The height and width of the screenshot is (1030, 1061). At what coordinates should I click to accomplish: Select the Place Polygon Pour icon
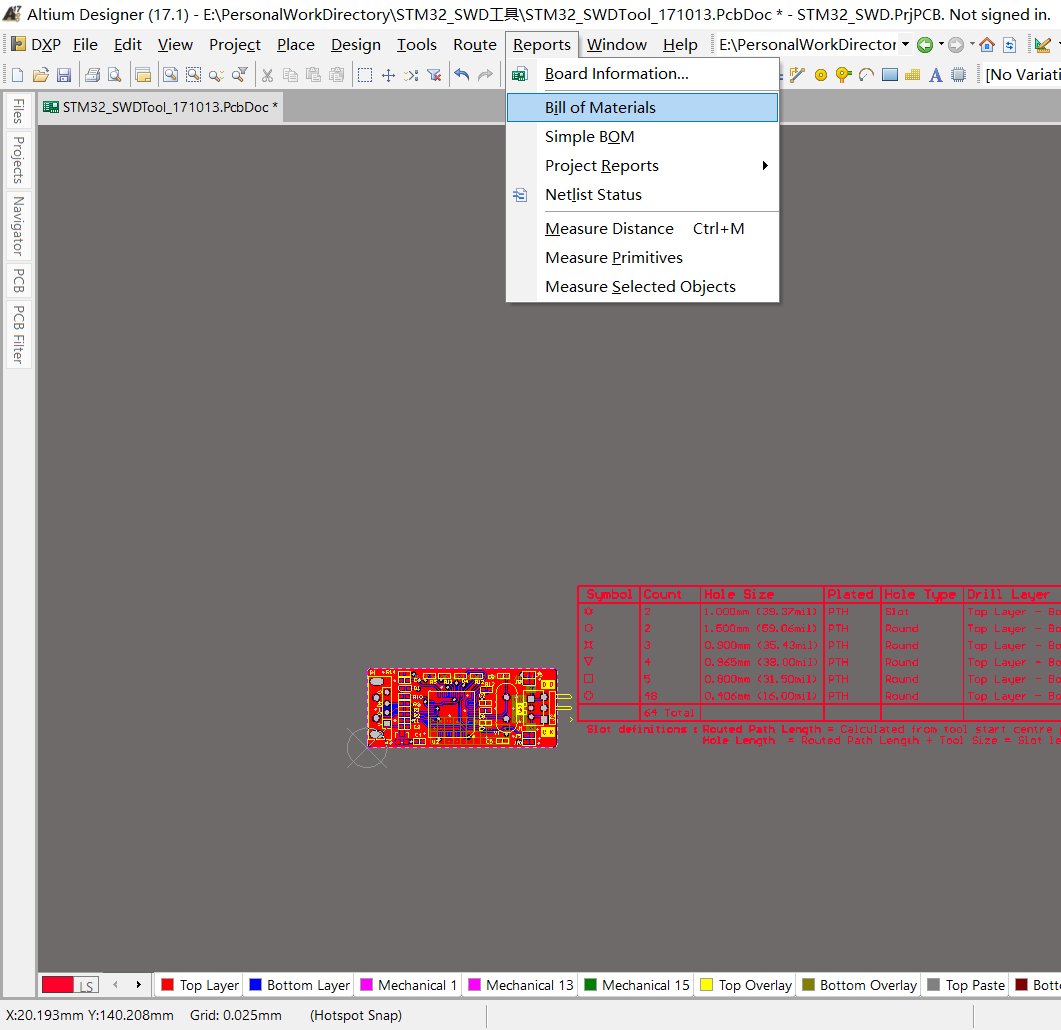click(x=913, y=75)
